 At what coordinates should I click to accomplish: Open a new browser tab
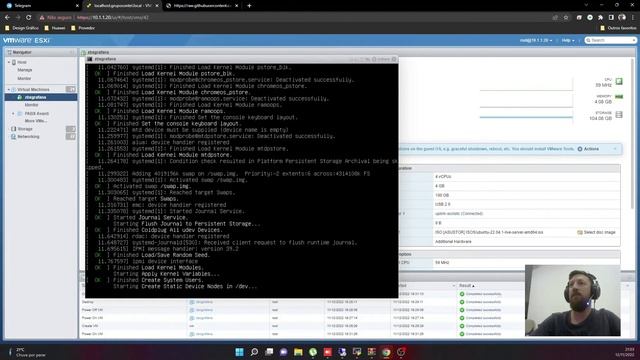point(249,6)
